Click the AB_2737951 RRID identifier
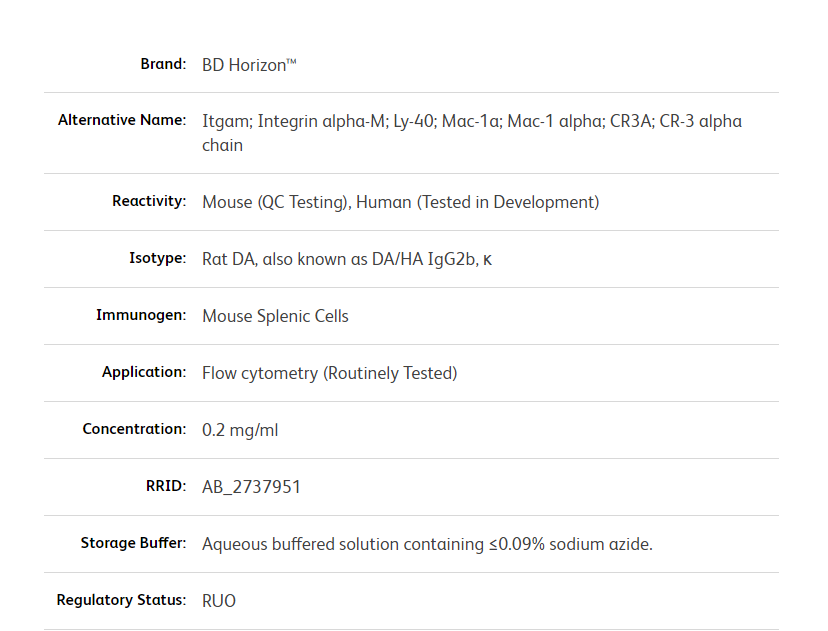The width and height of the screenshot is (828, 631). [251, 487]
